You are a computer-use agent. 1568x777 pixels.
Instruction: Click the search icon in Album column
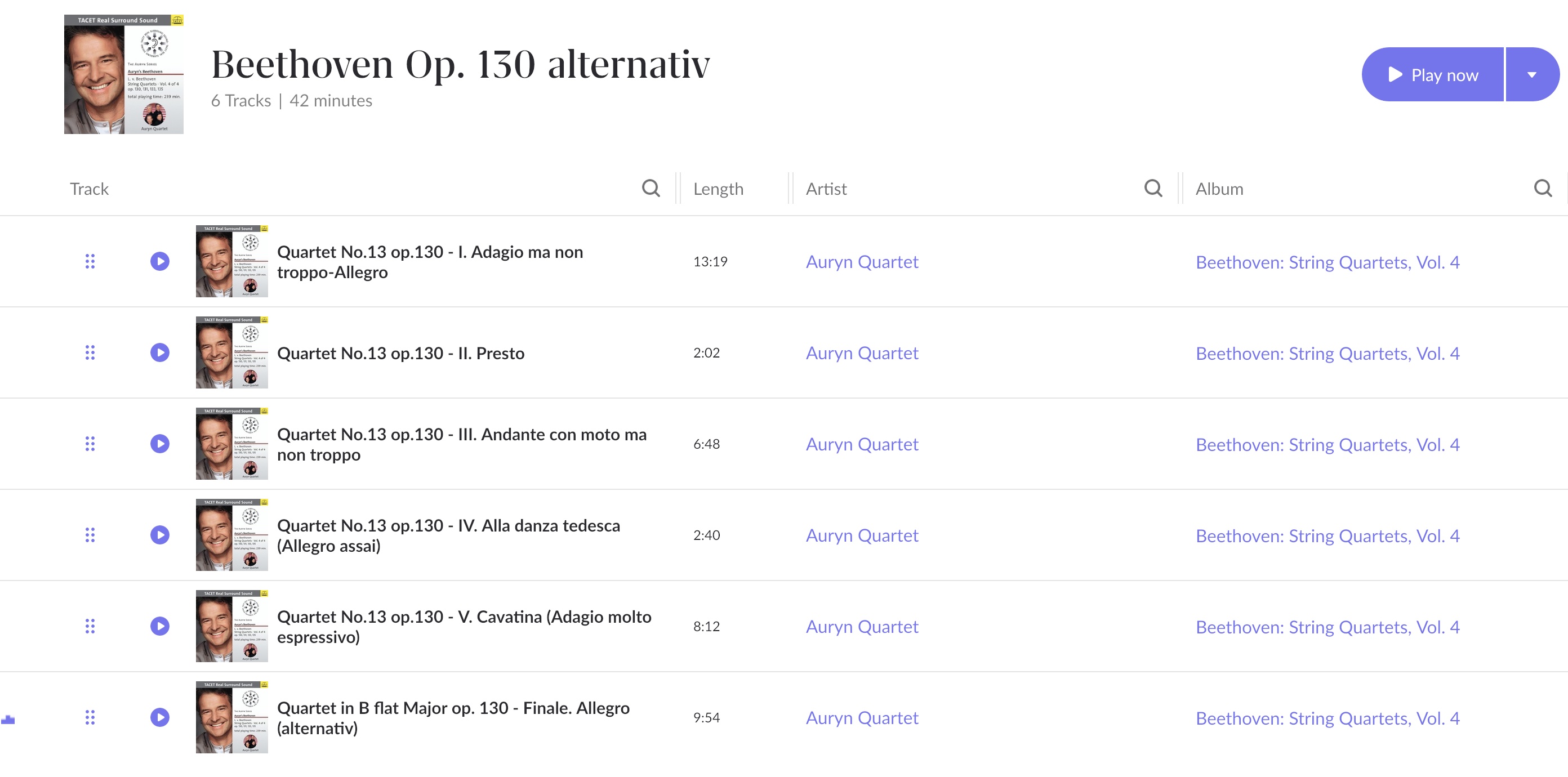[x=1543, y=189]
